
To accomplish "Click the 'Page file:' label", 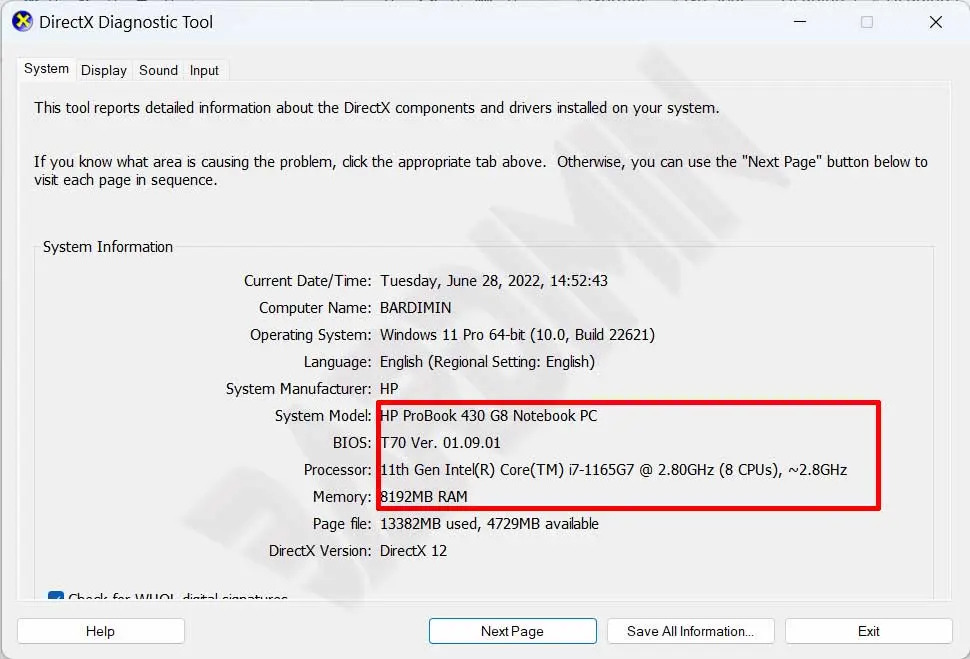I will tap(342, 524).
